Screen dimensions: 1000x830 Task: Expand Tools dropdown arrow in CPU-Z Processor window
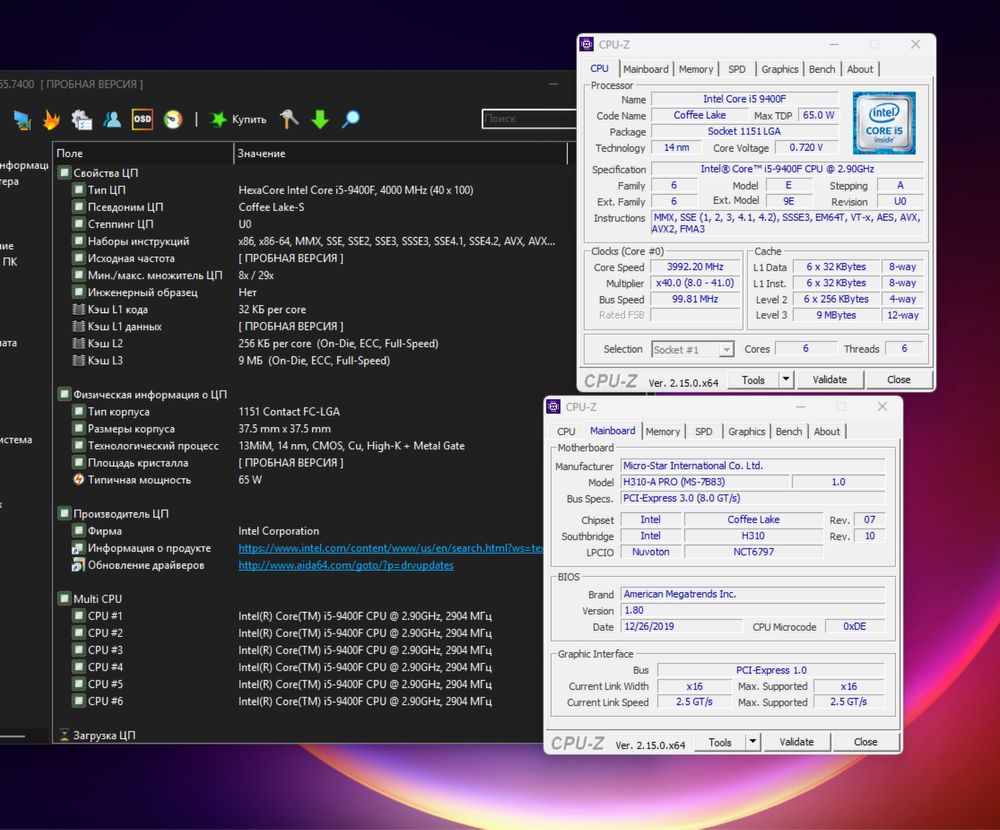[x=786, y=379]
